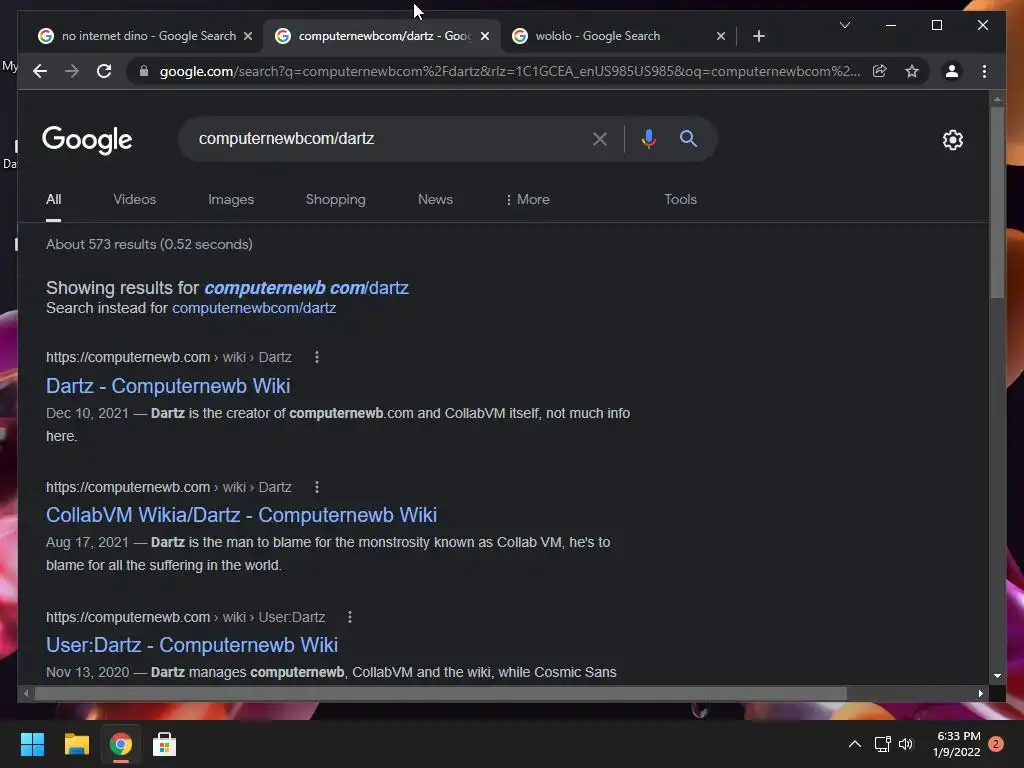Submit search with the magnifier icon
The width and height of the screenshot is (1024, 768).
[688, 138]
